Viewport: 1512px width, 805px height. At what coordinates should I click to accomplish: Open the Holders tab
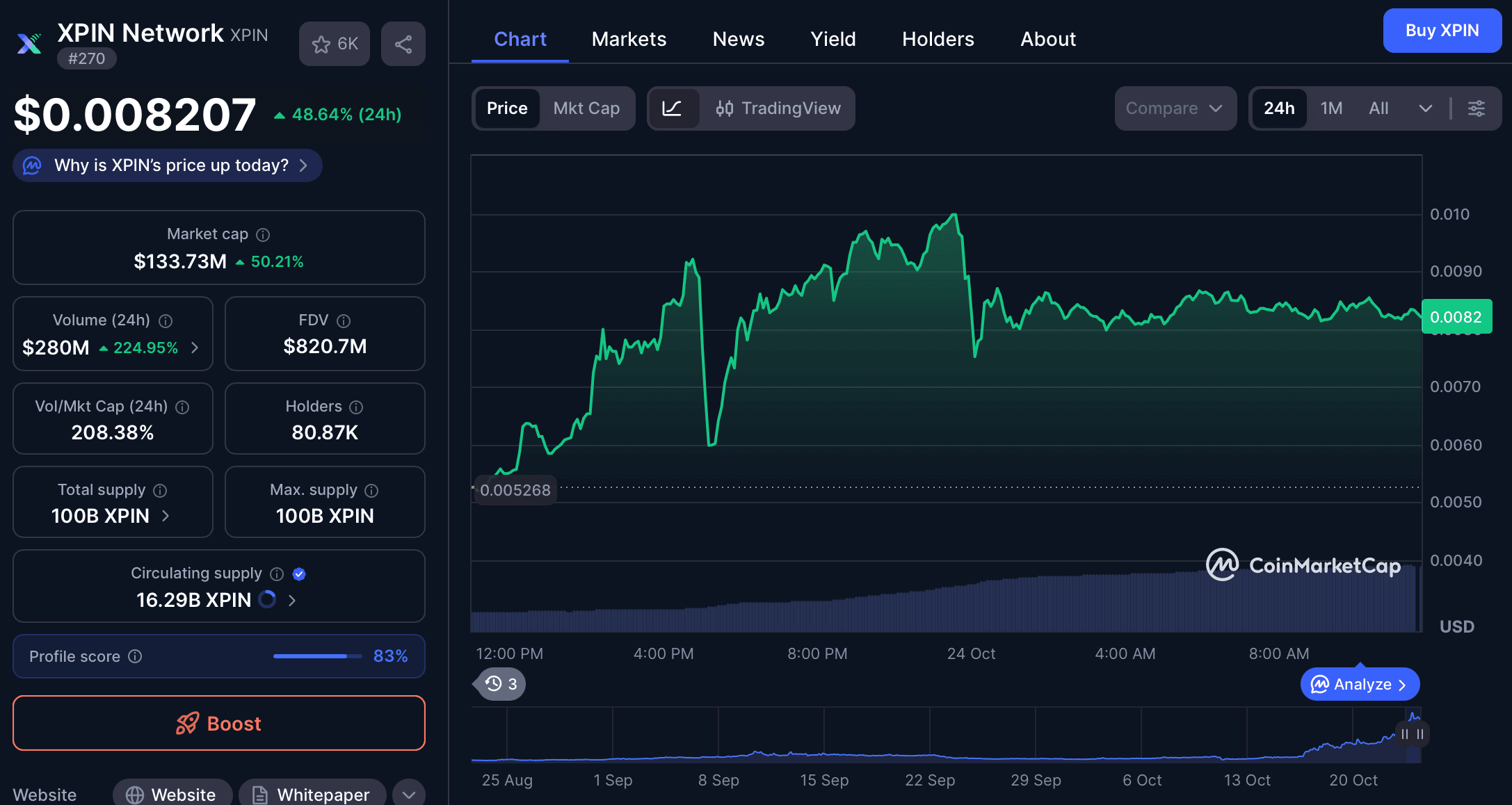(938, 39)
